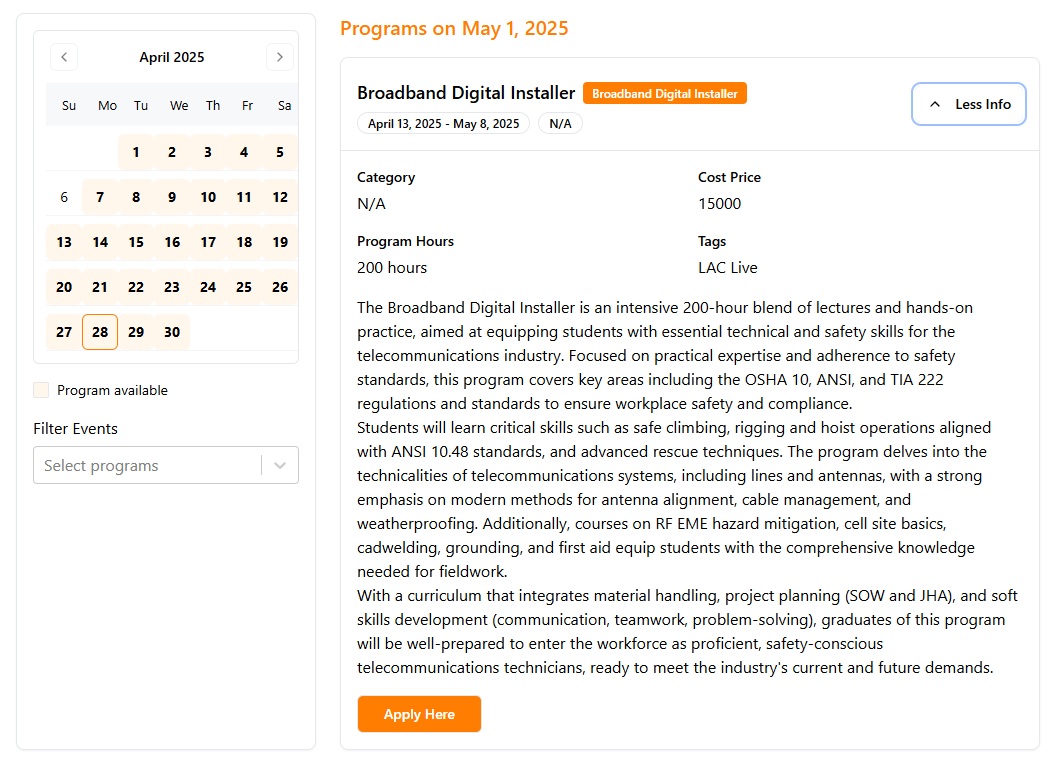This screenshot has height=761, width=1048.
Task: Click the previous month arrow
Action: 64,57
